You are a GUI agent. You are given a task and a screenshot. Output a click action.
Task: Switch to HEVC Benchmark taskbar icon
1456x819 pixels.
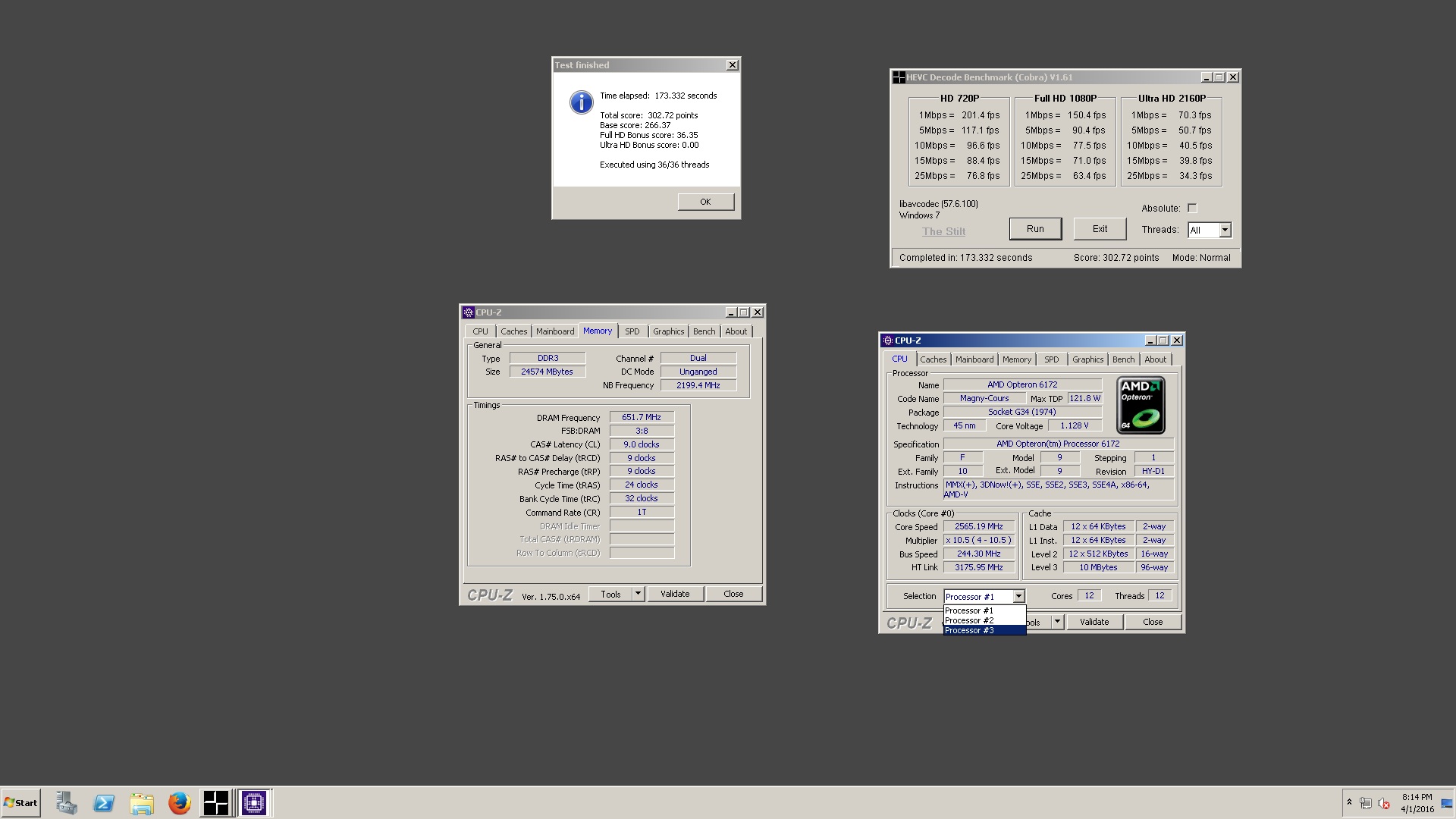coord(216,803)
